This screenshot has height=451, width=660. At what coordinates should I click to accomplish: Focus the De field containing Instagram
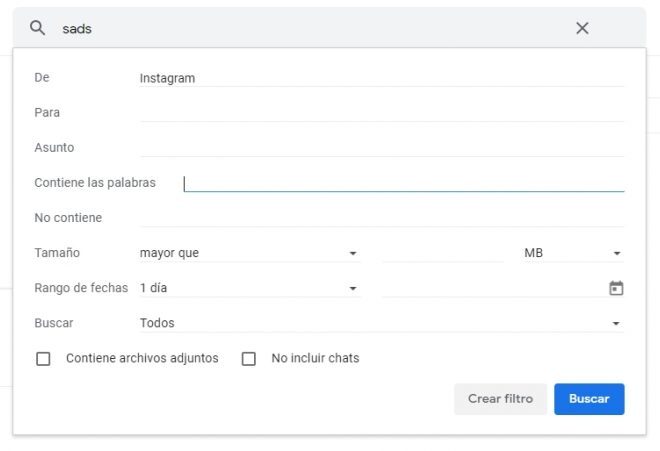click(380, 78)
